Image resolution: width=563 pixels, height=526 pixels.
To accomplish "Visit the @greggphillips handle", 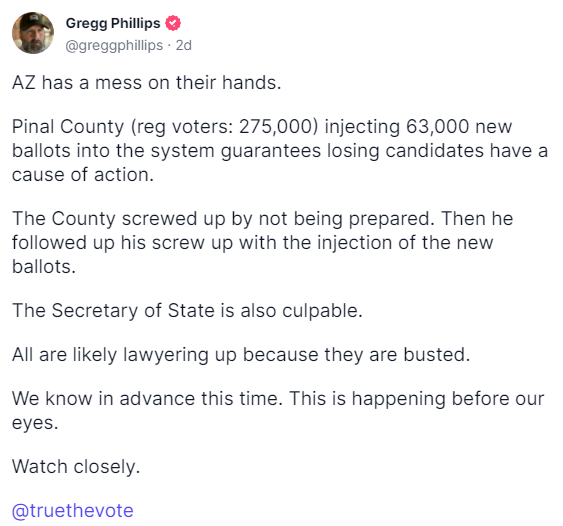I will click(114, 46).
